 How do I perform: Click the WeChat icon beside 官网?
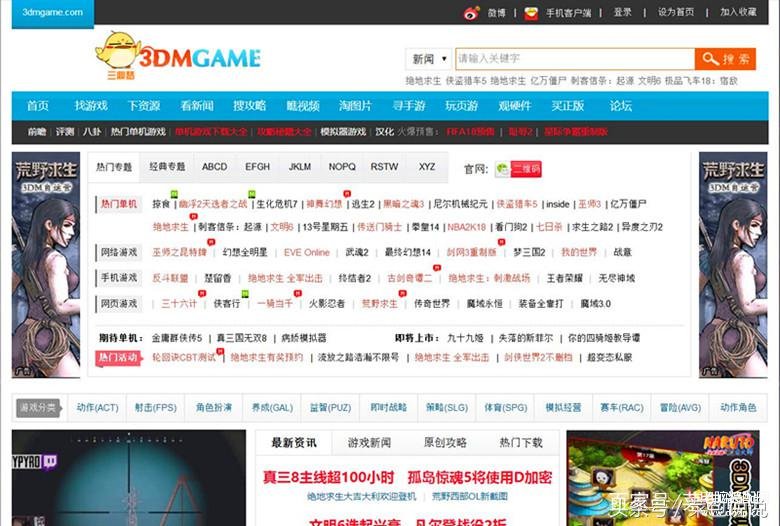[x=502, y=169]
